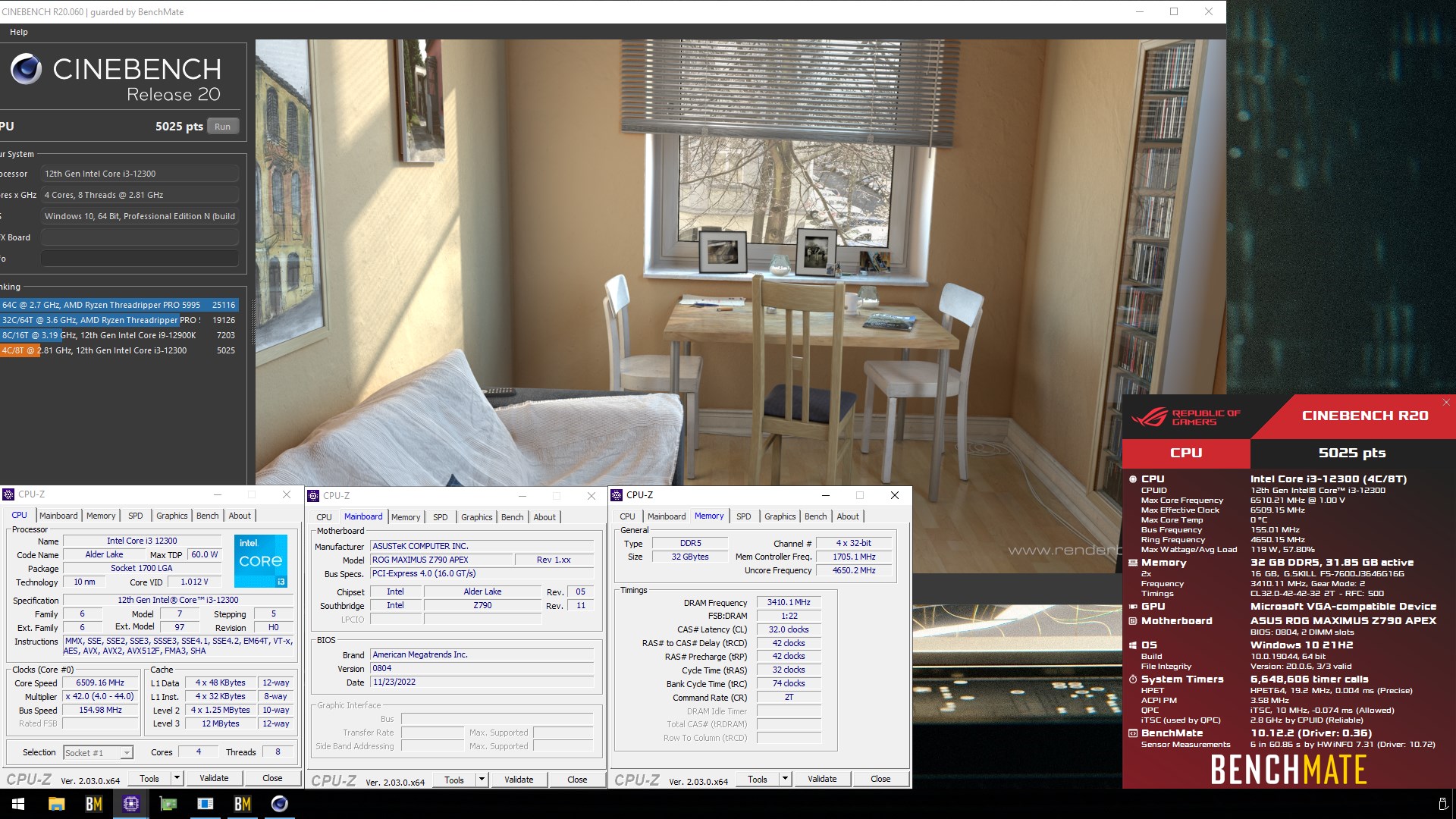Click BenchMate taskbar icon beside File Explorer
1456x819 pixels.
click(94, 804)
